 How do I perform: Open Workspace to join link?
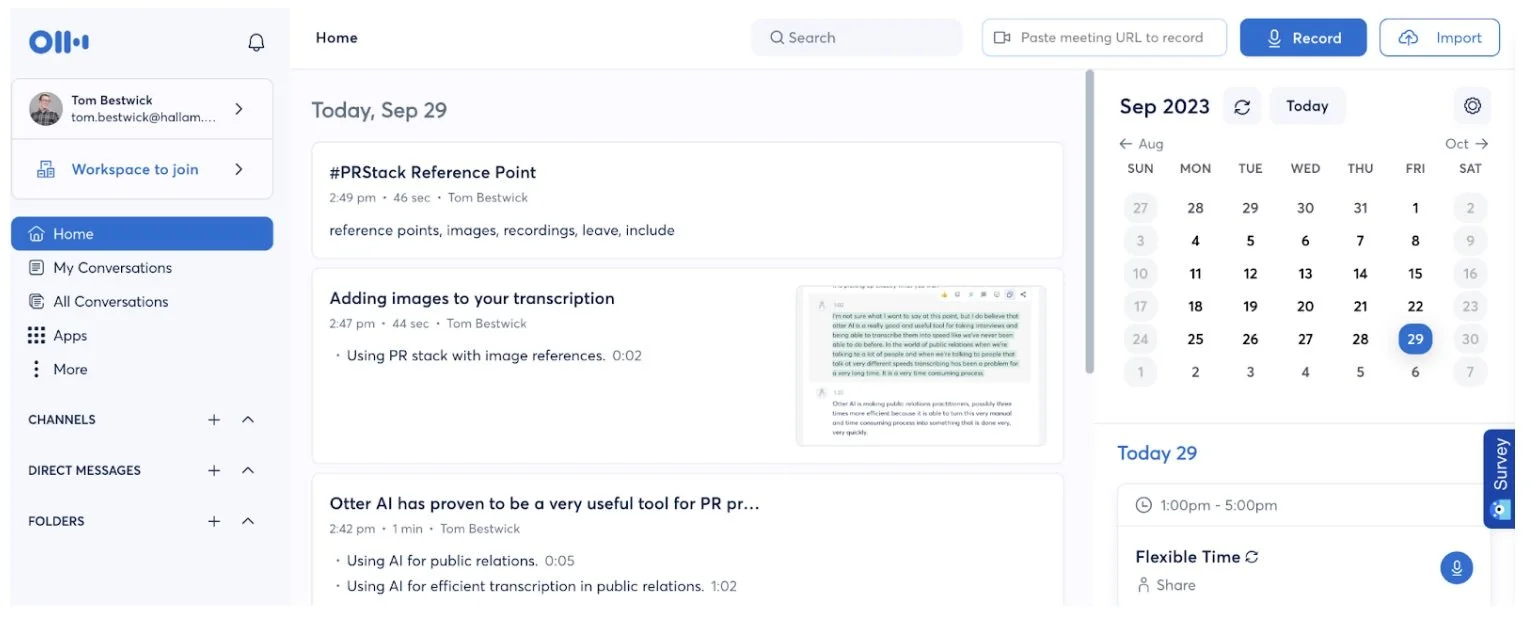point(134,169)
